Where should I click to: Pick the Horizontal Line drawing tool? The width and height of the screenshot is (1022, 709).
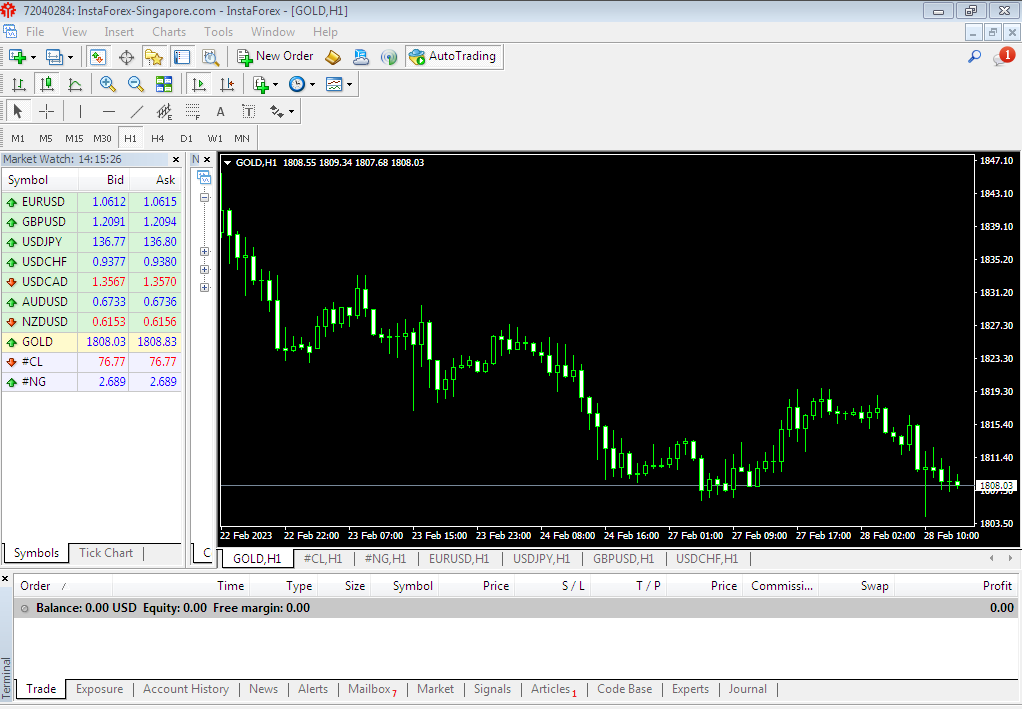[108, 111]
